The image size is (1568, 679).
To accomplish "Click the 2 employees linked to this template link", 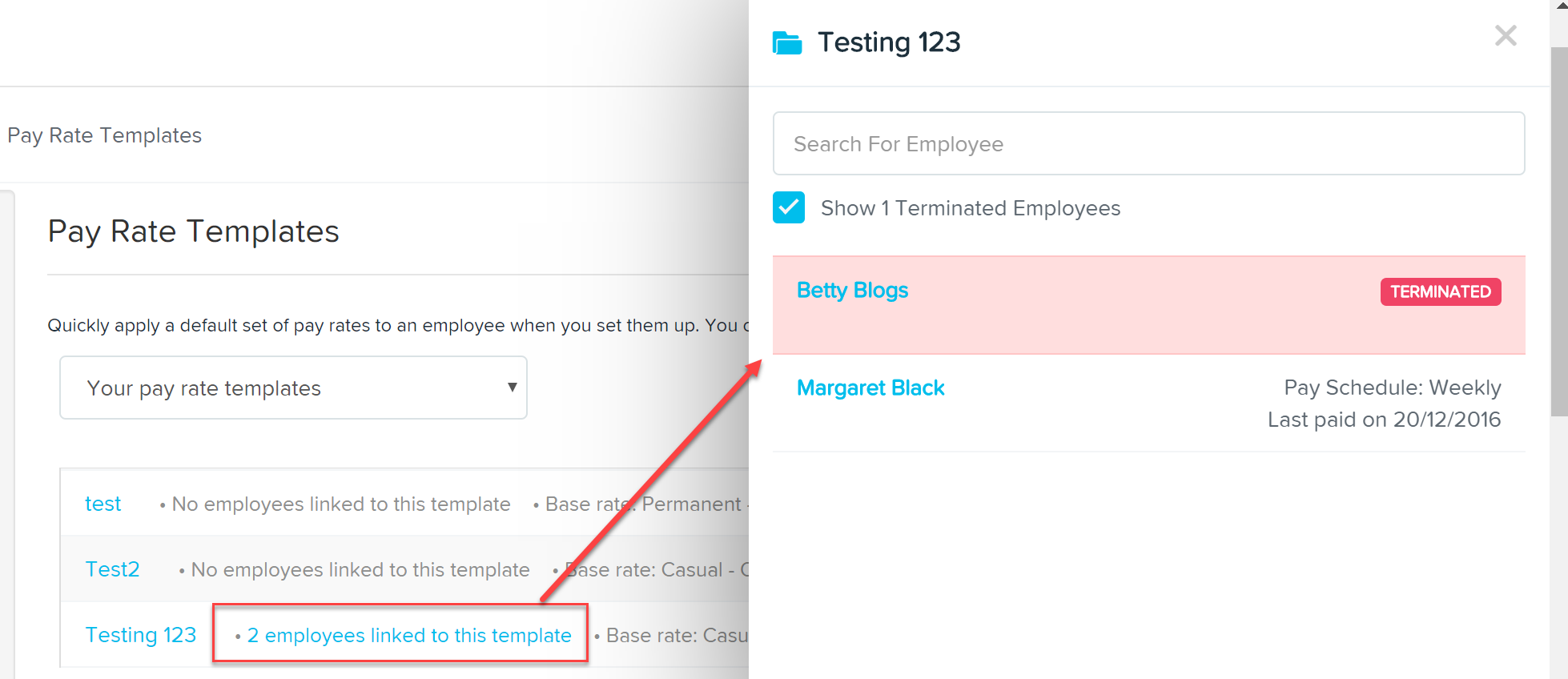I will click(408, 635).
